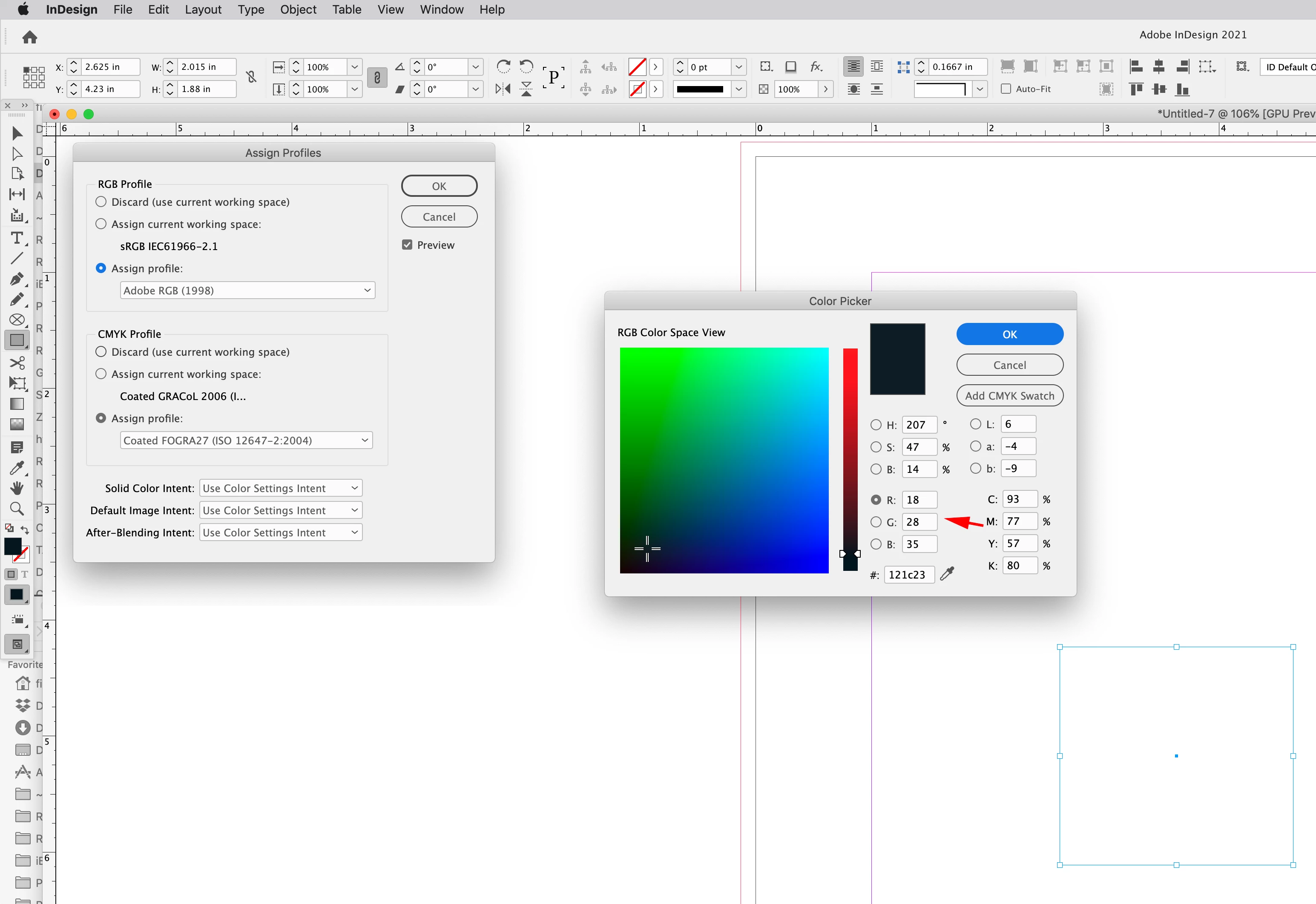Toggle constrain proportions chain link icon
This screenshot has height=904, width=1316.
coord(377,78)
